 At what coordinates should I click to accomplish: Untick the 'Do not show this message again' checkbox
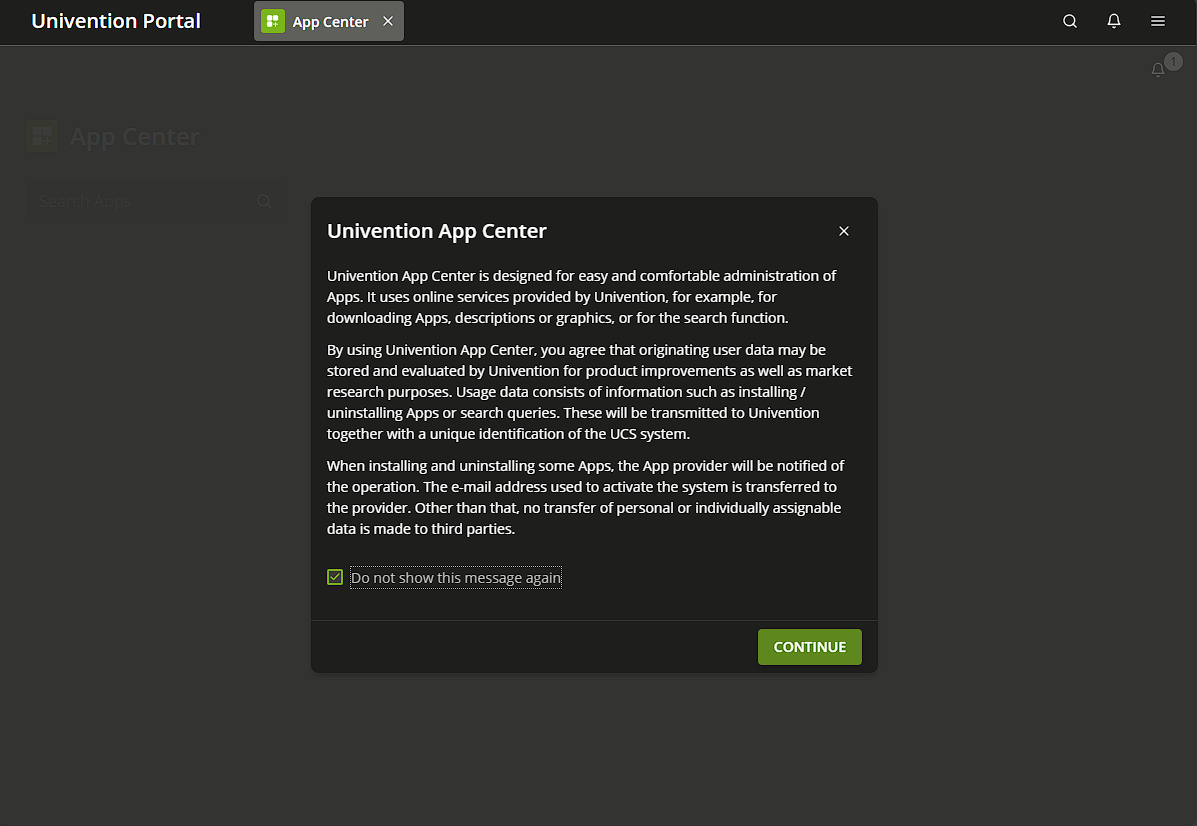pyautogui.click(x=335, y=577)
